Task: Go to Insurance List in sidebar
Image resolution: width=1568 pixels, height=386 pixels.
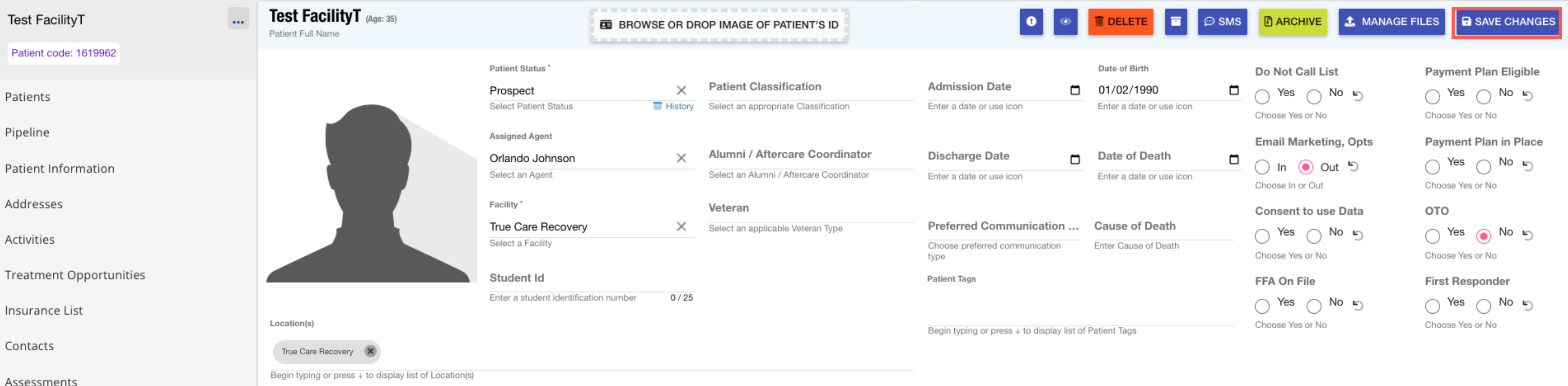Action: click(x=44, y=311)
